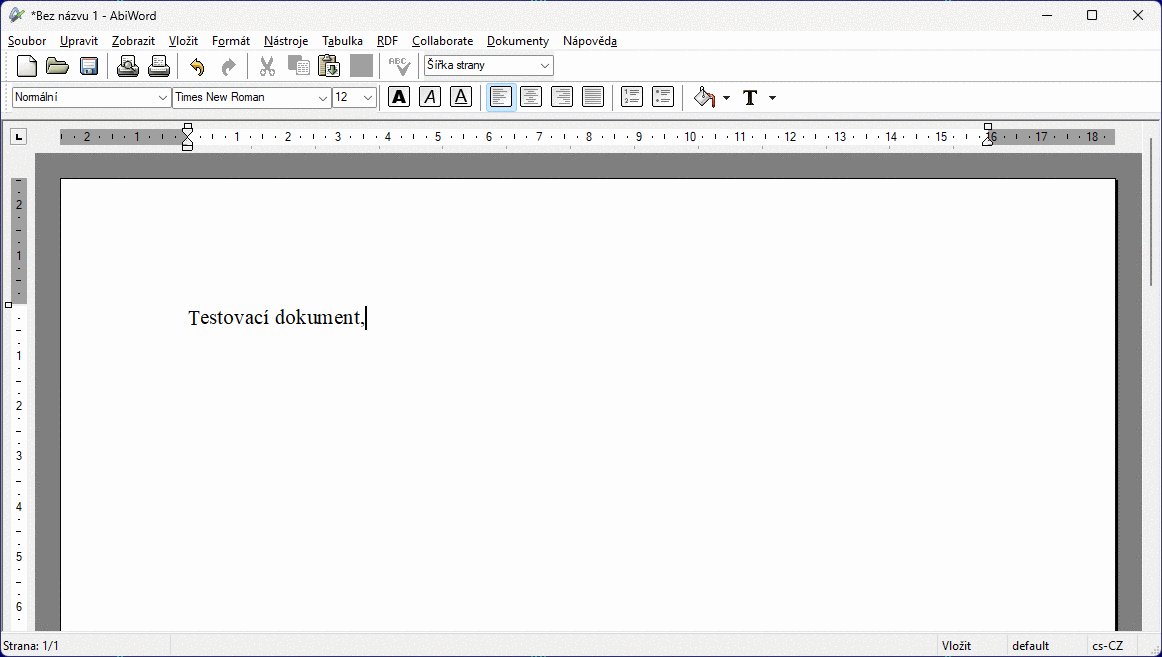Apply font color with the T icon
The height and width of the screenshot is (657, 1162).
pos(750,97)
